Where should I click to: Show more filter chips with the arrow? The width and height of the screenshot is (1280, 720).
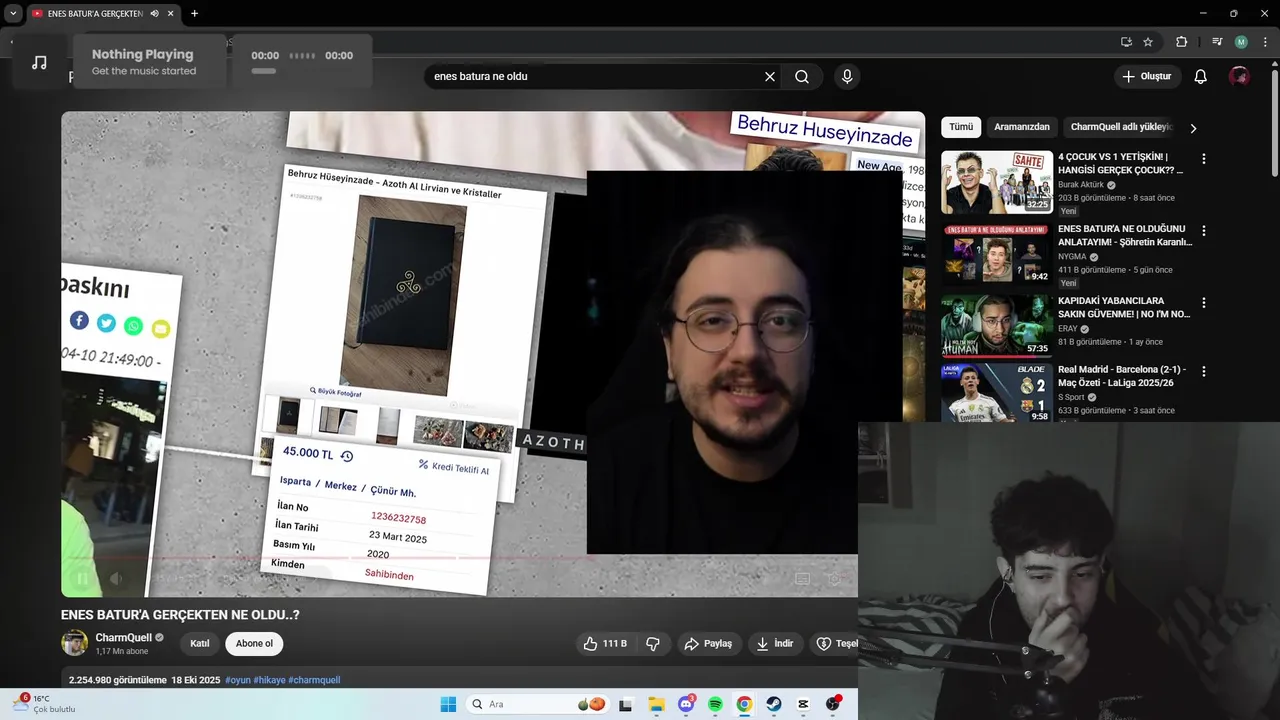[1193, 128]
